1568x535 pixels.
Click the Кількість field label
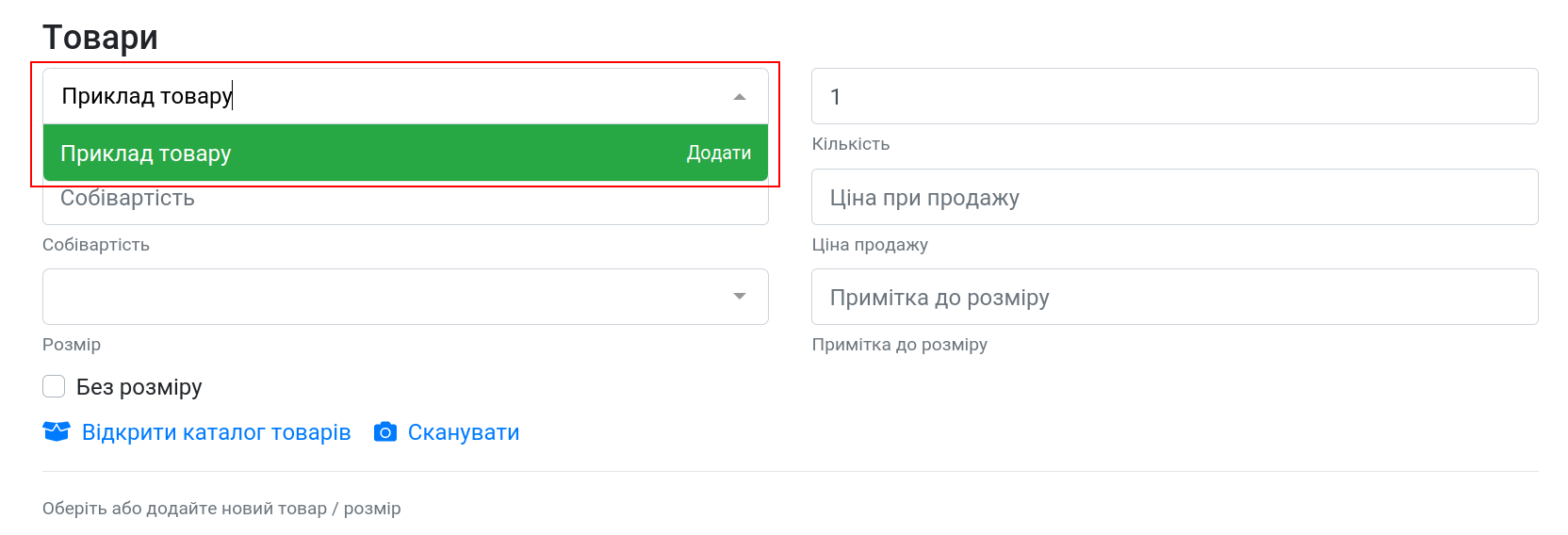click(851, 144)
